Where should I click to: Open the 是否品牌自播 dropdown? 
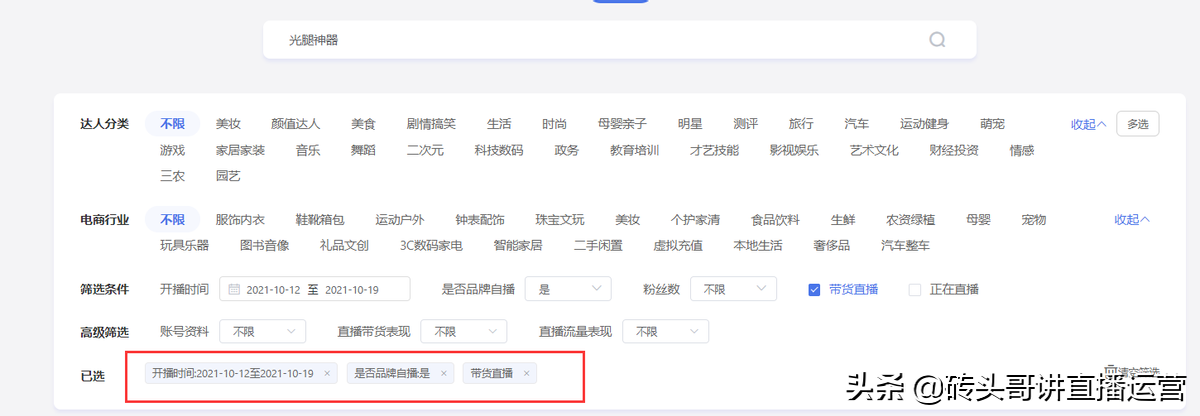click(568, 289)
